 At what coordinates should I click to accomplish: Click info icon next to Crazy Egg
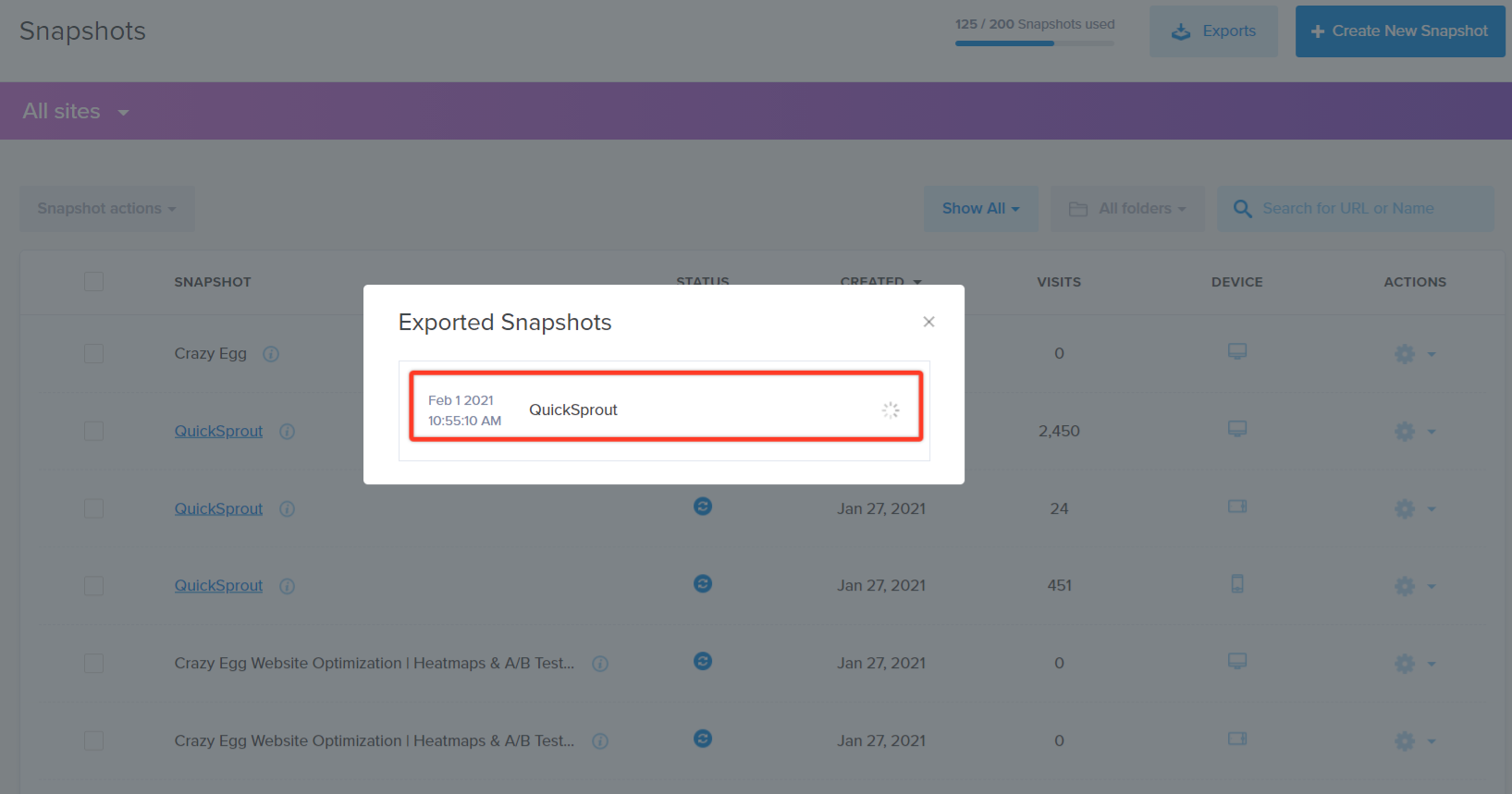pyautogui.click(x=271, y=354)
